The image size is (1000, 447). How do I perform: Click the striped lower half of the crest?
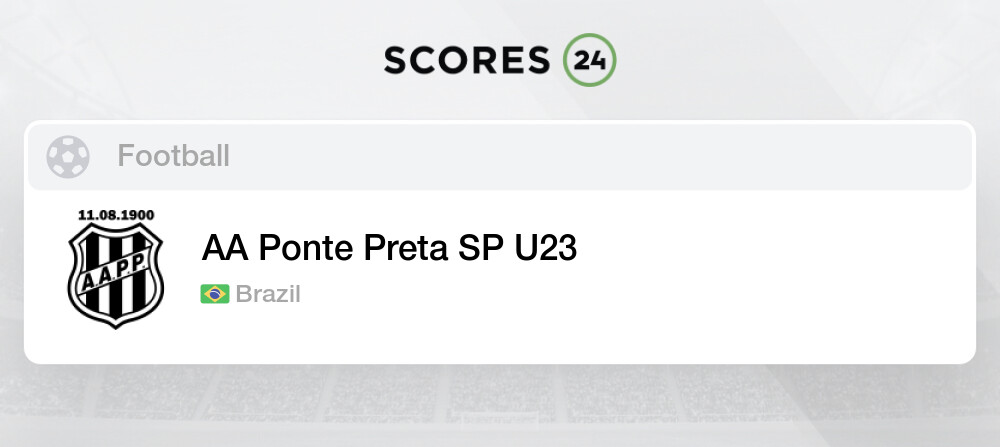pyautogui.click(x=115, y=300)
